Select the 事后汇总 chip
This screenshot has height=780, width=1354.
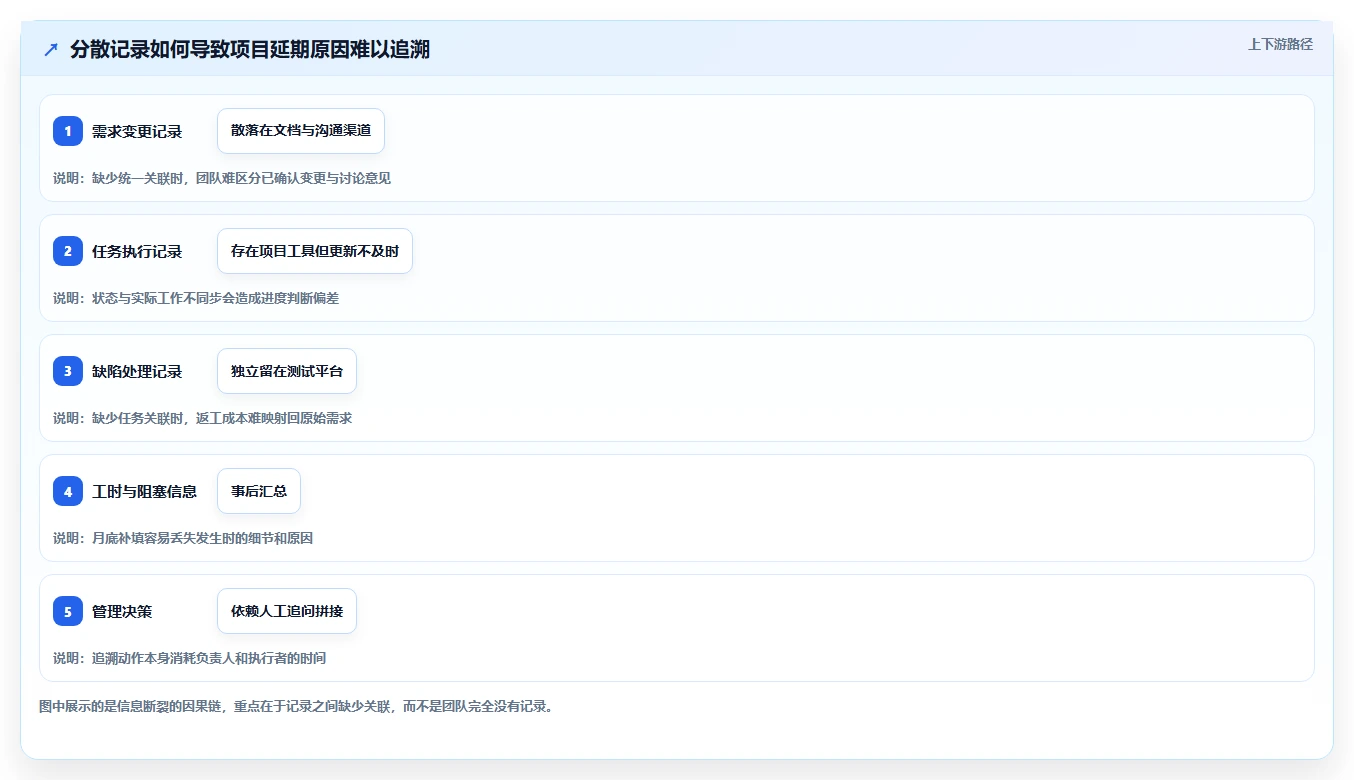[x=259, y=491]
